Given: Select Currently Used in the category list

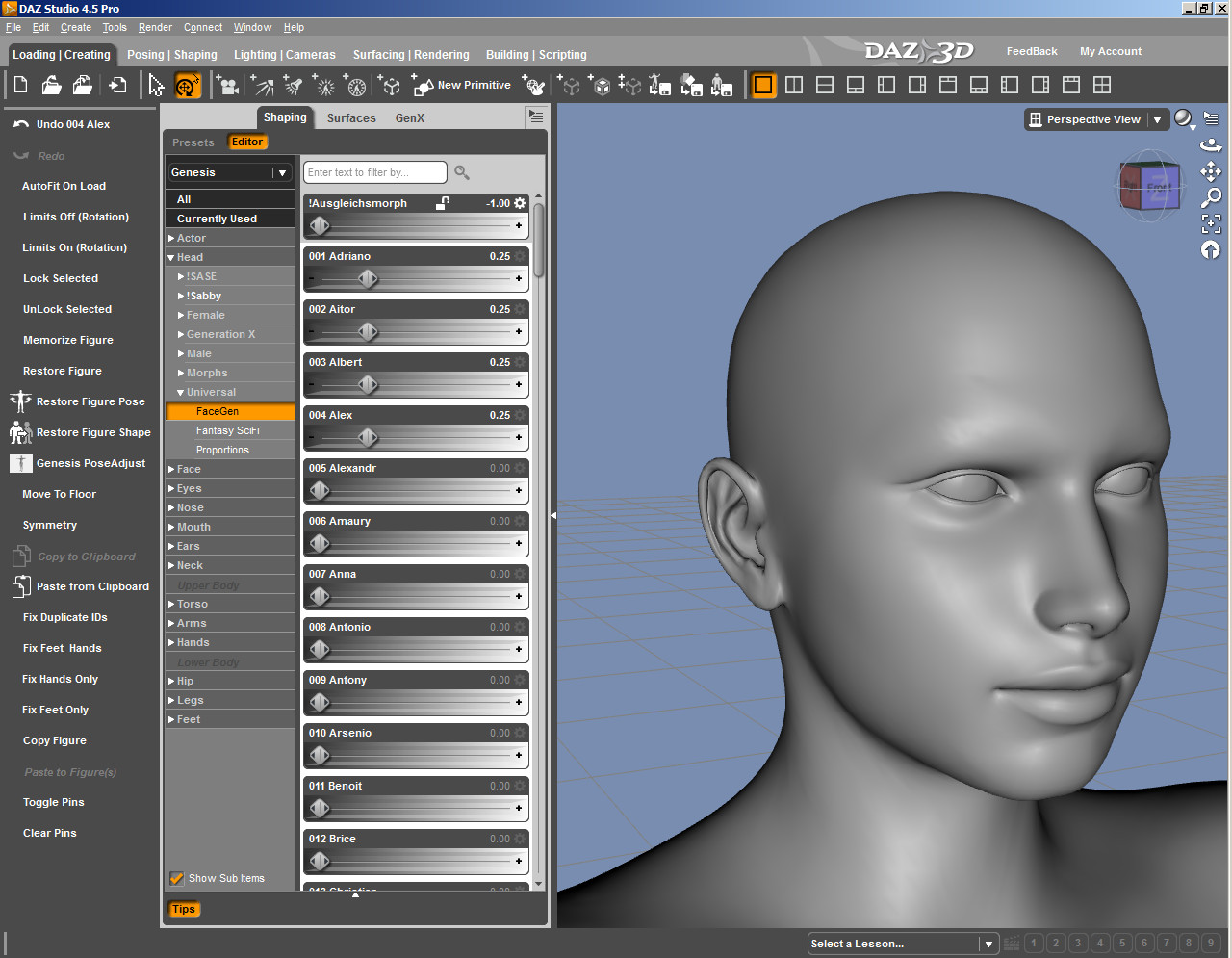Looking at the screenshot, I should tap(230, 219).
